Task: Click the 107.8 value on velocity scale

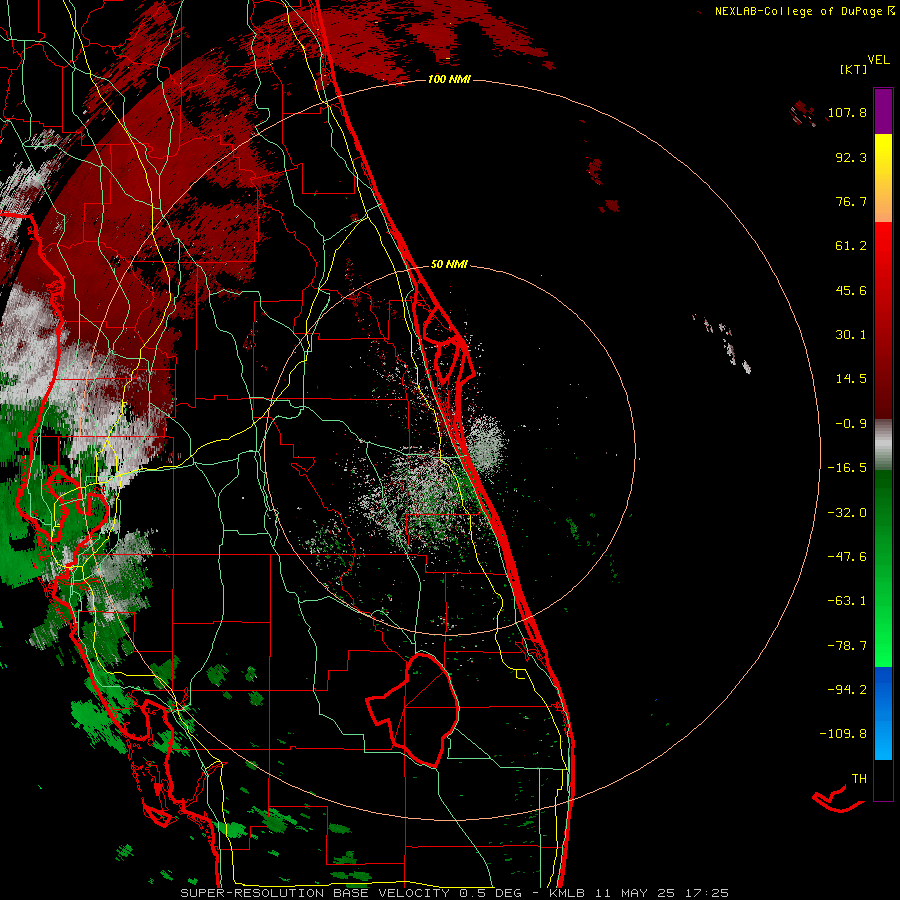Action: (x=847, y=112)
